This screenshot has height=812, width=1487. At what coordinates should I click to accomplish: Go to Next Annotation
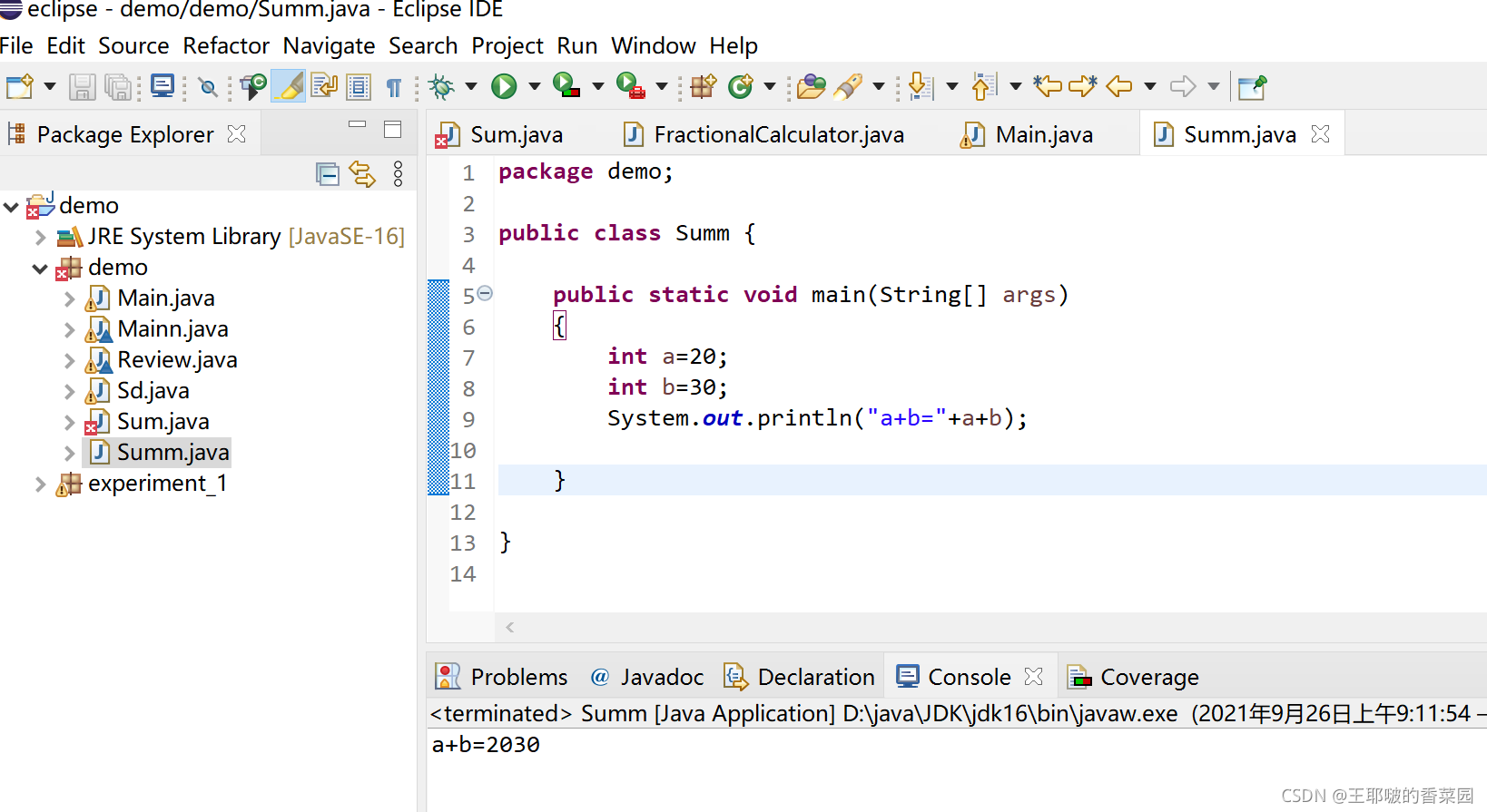921,86
